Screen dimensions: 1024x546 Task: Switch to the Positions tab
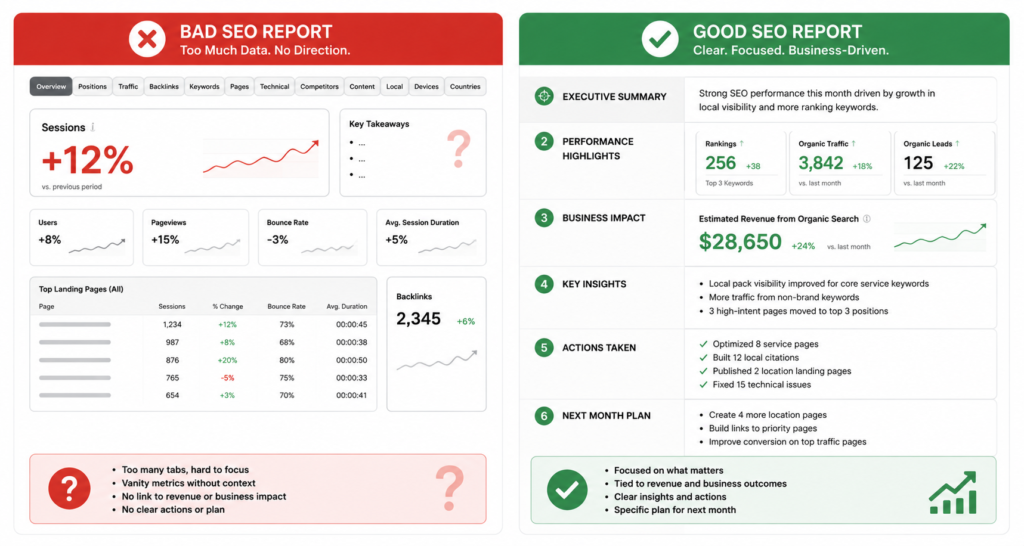92,86
